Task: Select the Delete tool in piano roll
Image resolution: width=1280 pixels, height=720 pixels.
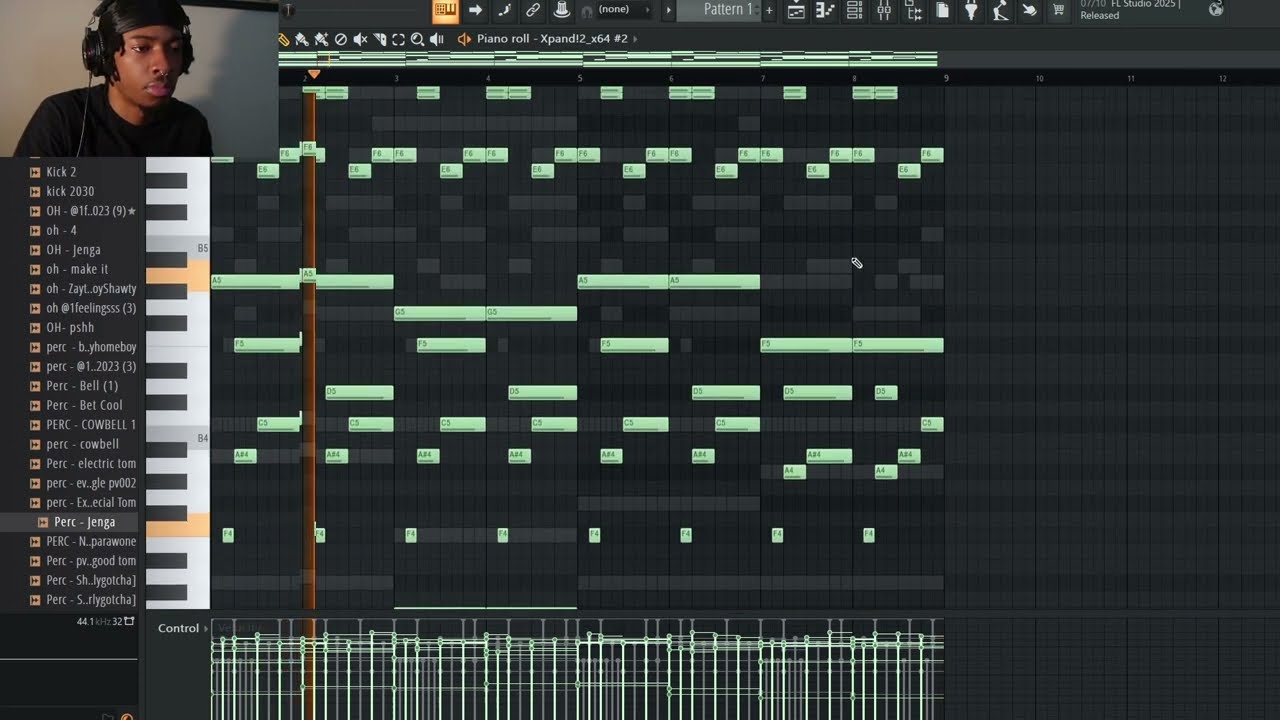Action: [341, 39]
